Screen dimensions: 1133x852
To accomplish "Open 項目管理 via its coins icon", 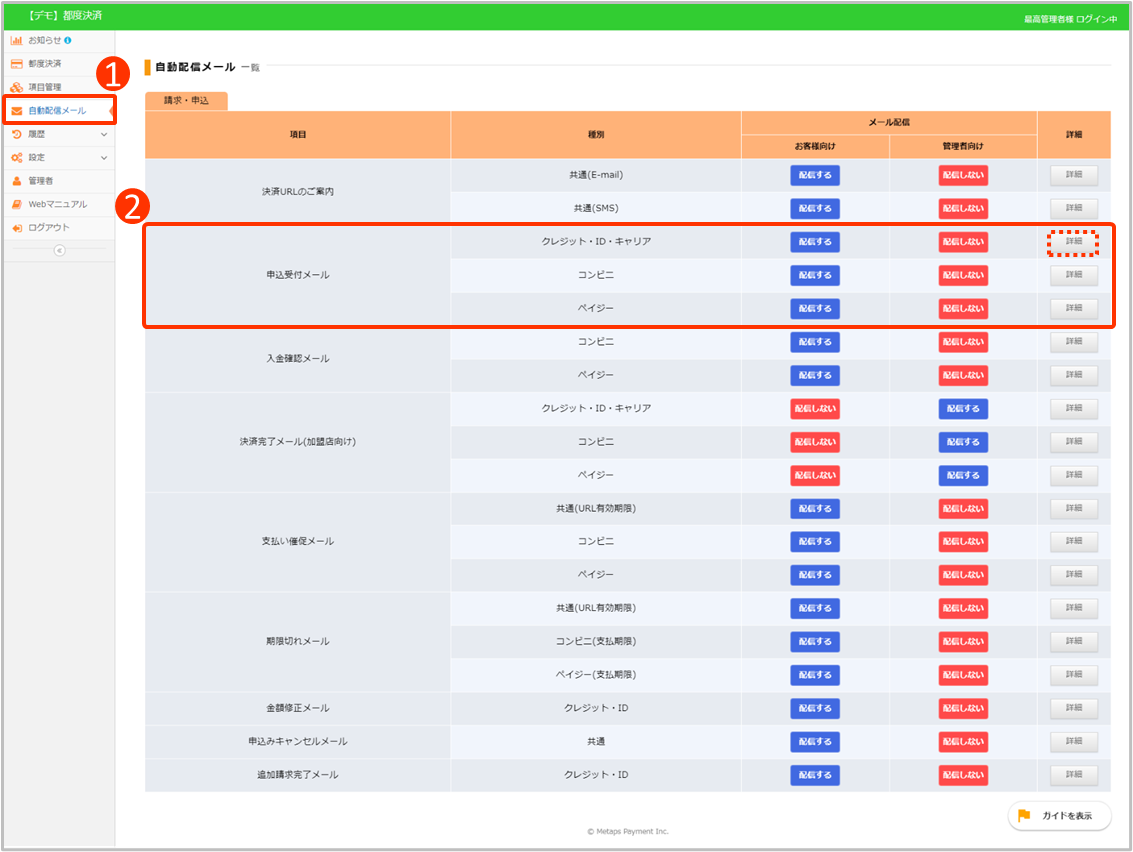I will (17, 87).
